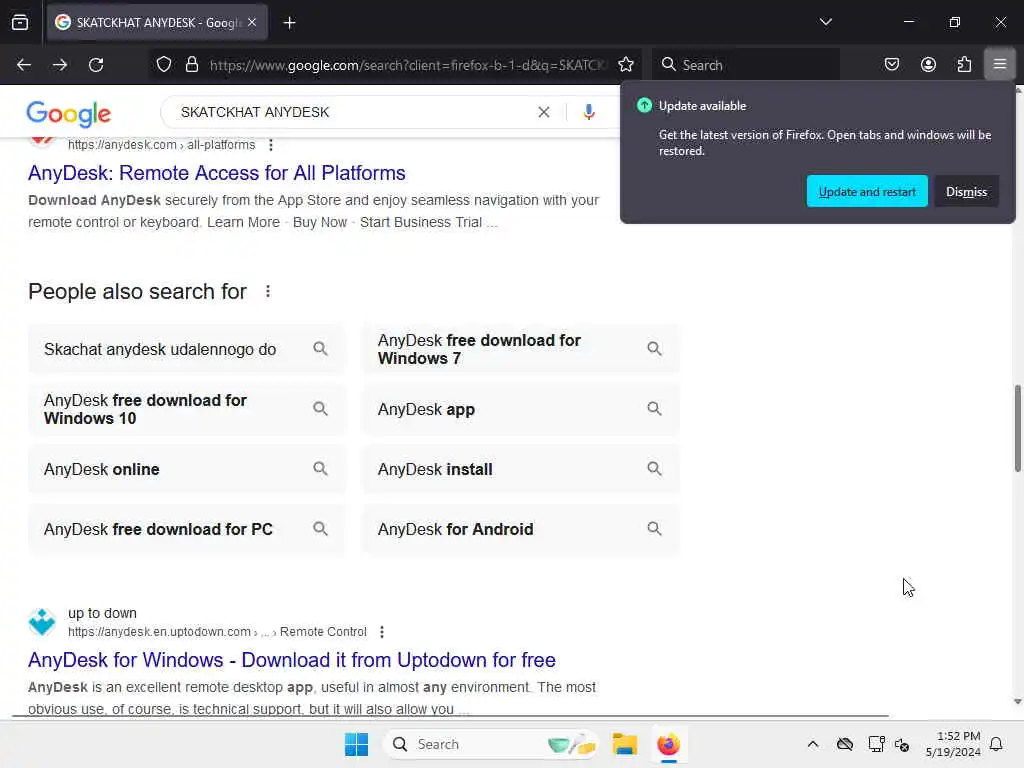This screenshot has width=1024, height=768.
Task: Save page to Pocket icon
Action: pyautogui.click(x=891, y=65)
